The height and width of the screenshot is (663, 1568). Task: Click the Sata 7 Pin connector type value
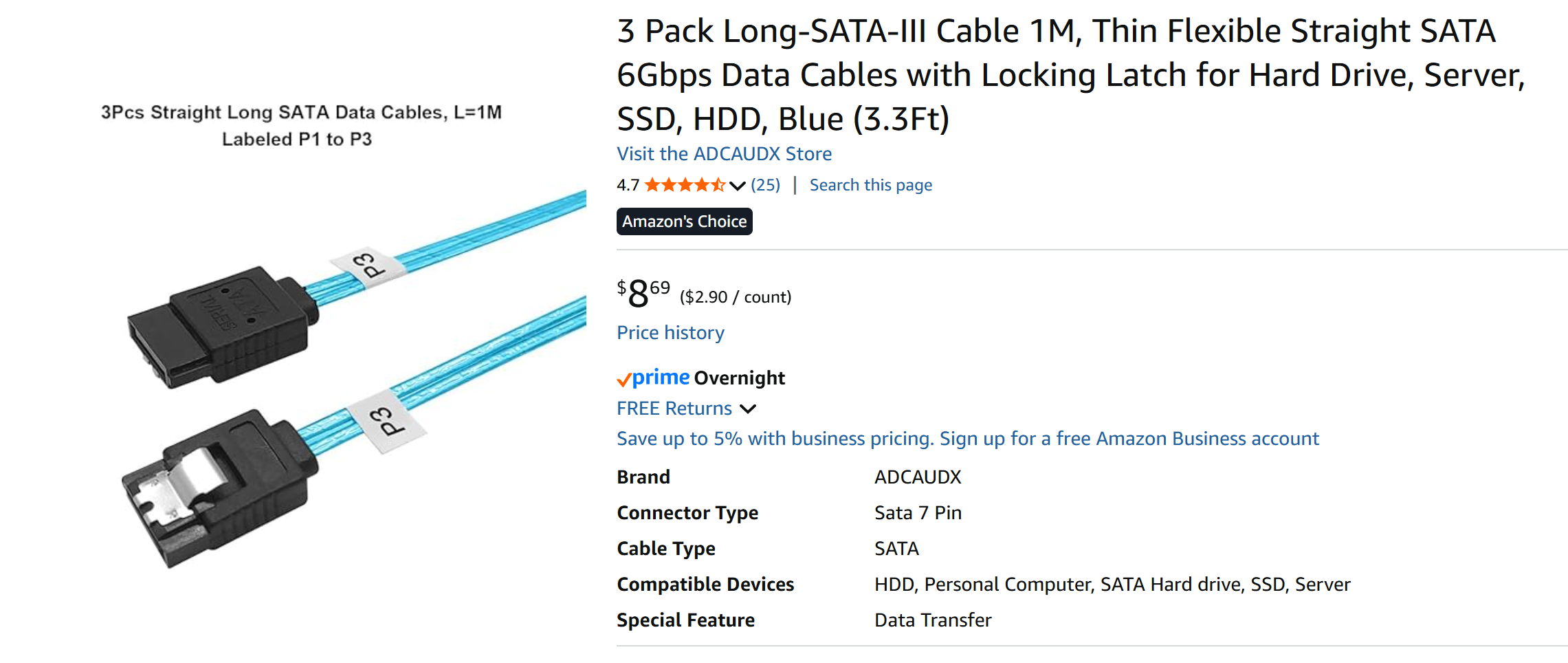[917, 513]
